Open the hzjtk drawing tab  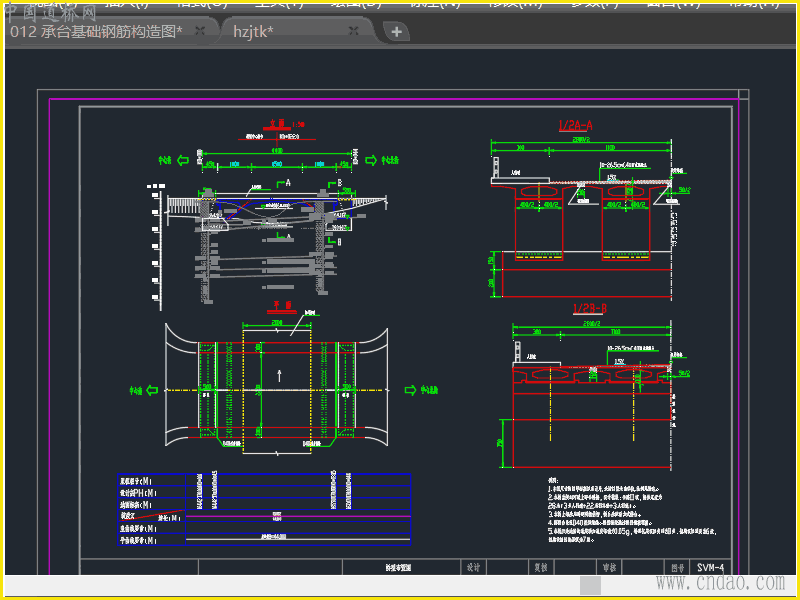tap(253, 31)
